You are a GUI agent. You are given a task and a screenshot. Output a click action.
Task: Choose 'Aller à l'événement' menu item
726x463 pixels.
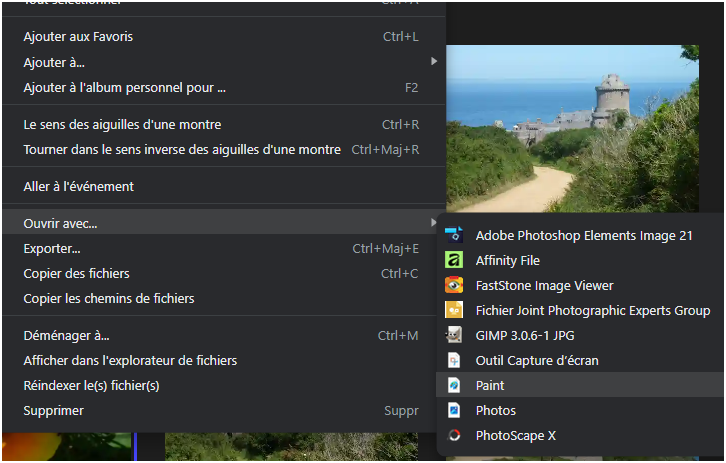pyautogui.click(x=78, y=187)
